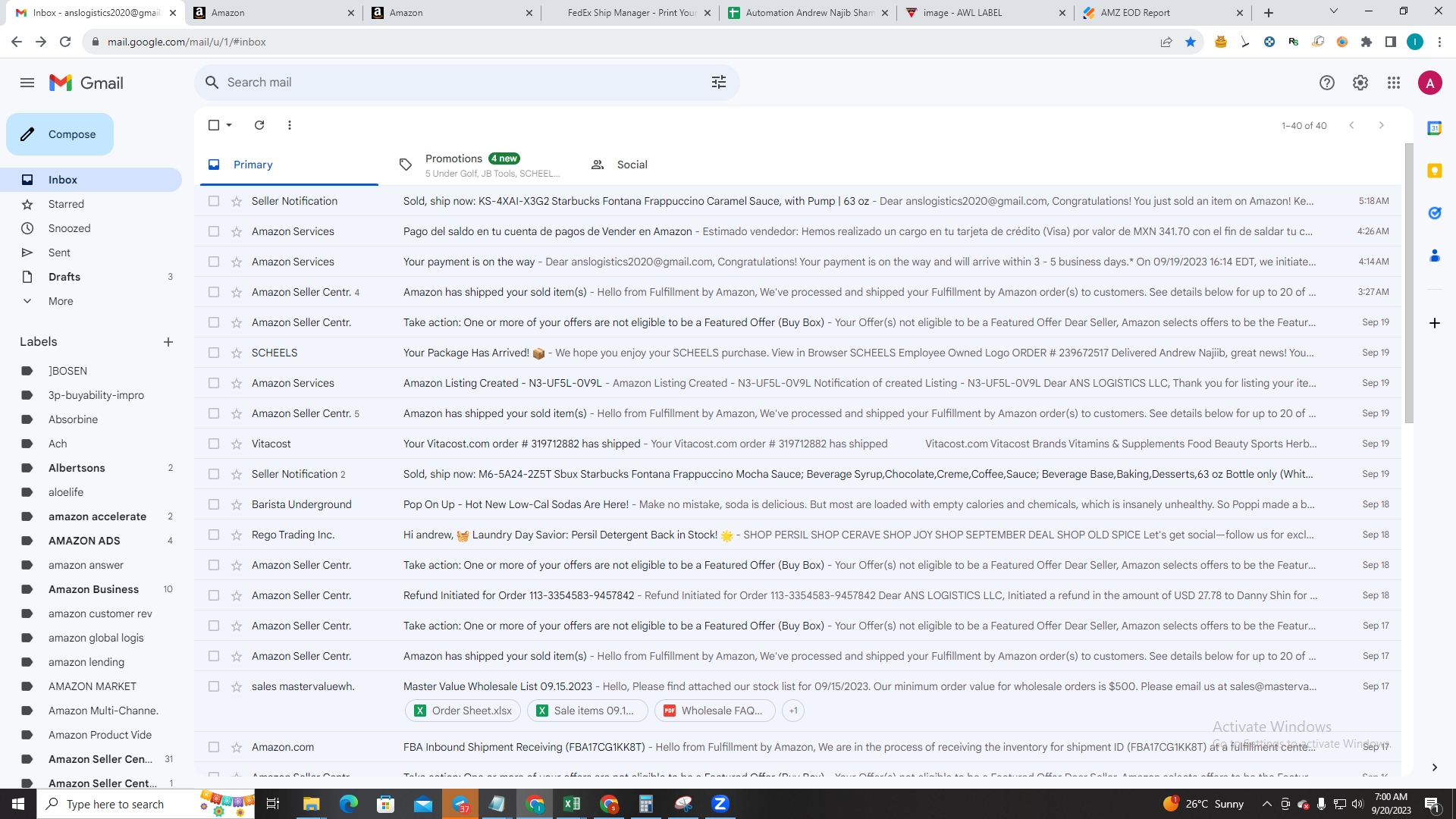Image resolution: width=1456 pixels, height=819 pixels.
Task: Refresh the inbox
Action: (259, 125)
